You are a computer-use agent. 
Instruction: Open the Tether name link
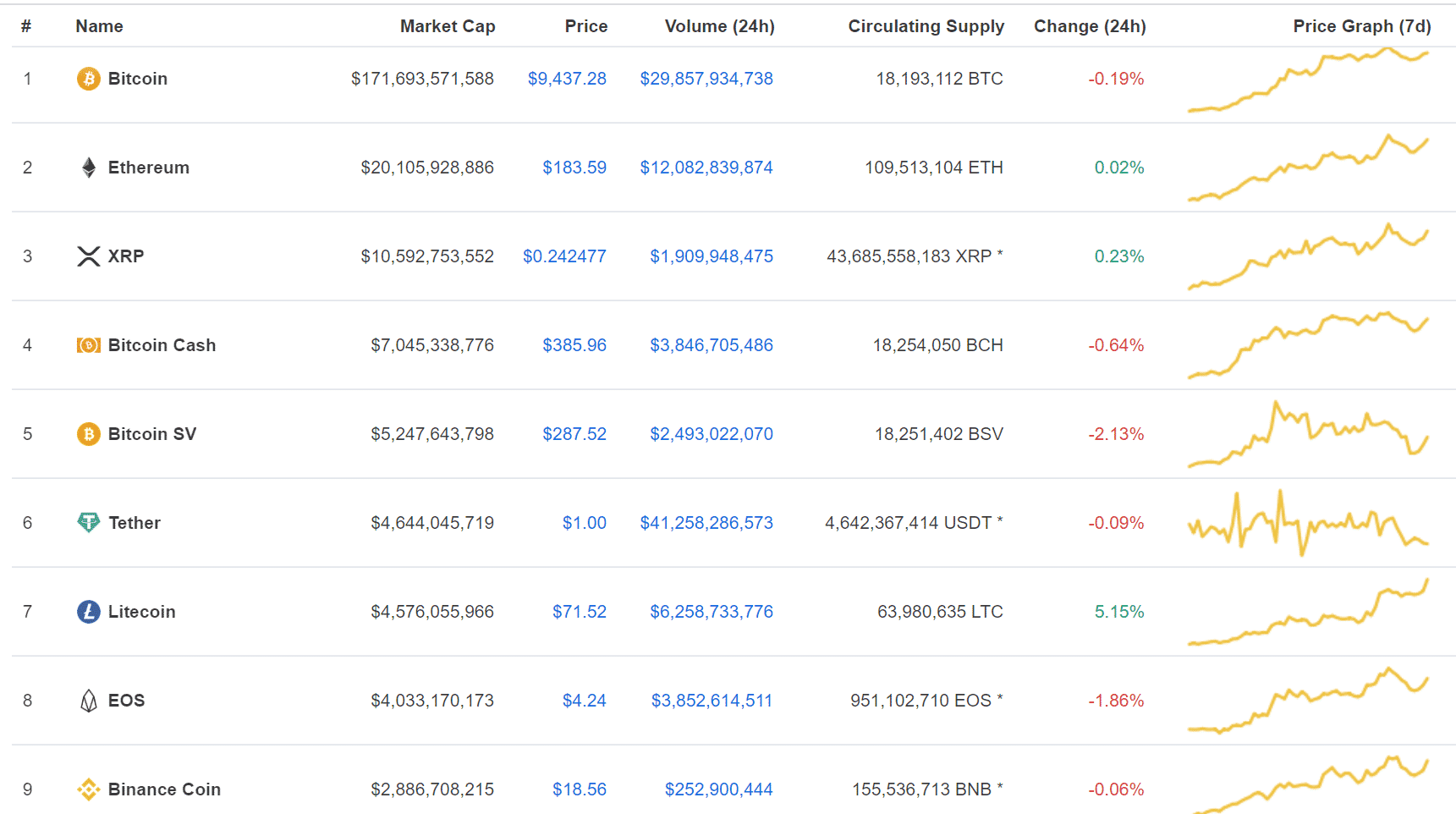tap(135, 523)
